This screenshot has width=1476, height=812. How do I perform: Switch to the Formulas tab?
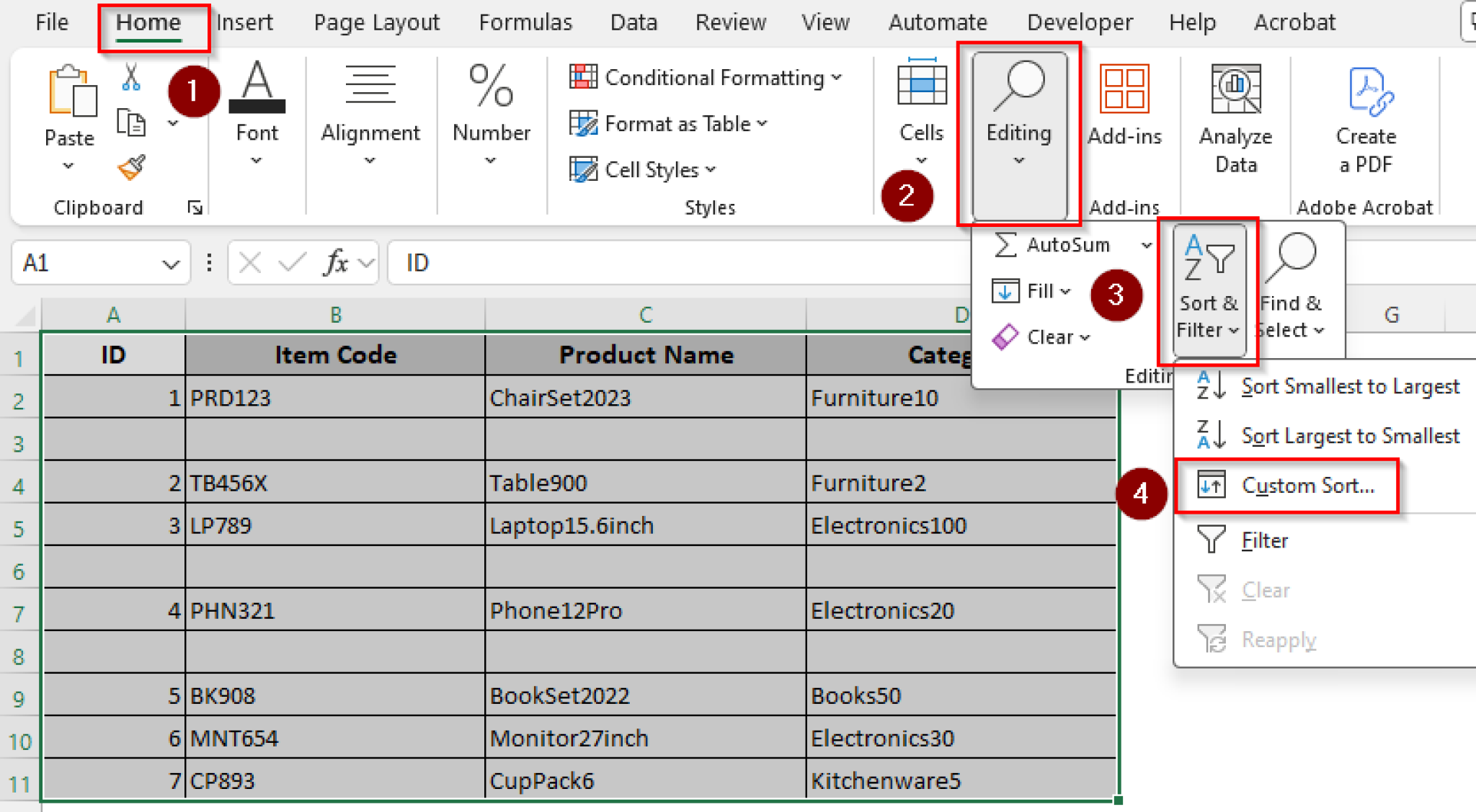tap(525, 22)
